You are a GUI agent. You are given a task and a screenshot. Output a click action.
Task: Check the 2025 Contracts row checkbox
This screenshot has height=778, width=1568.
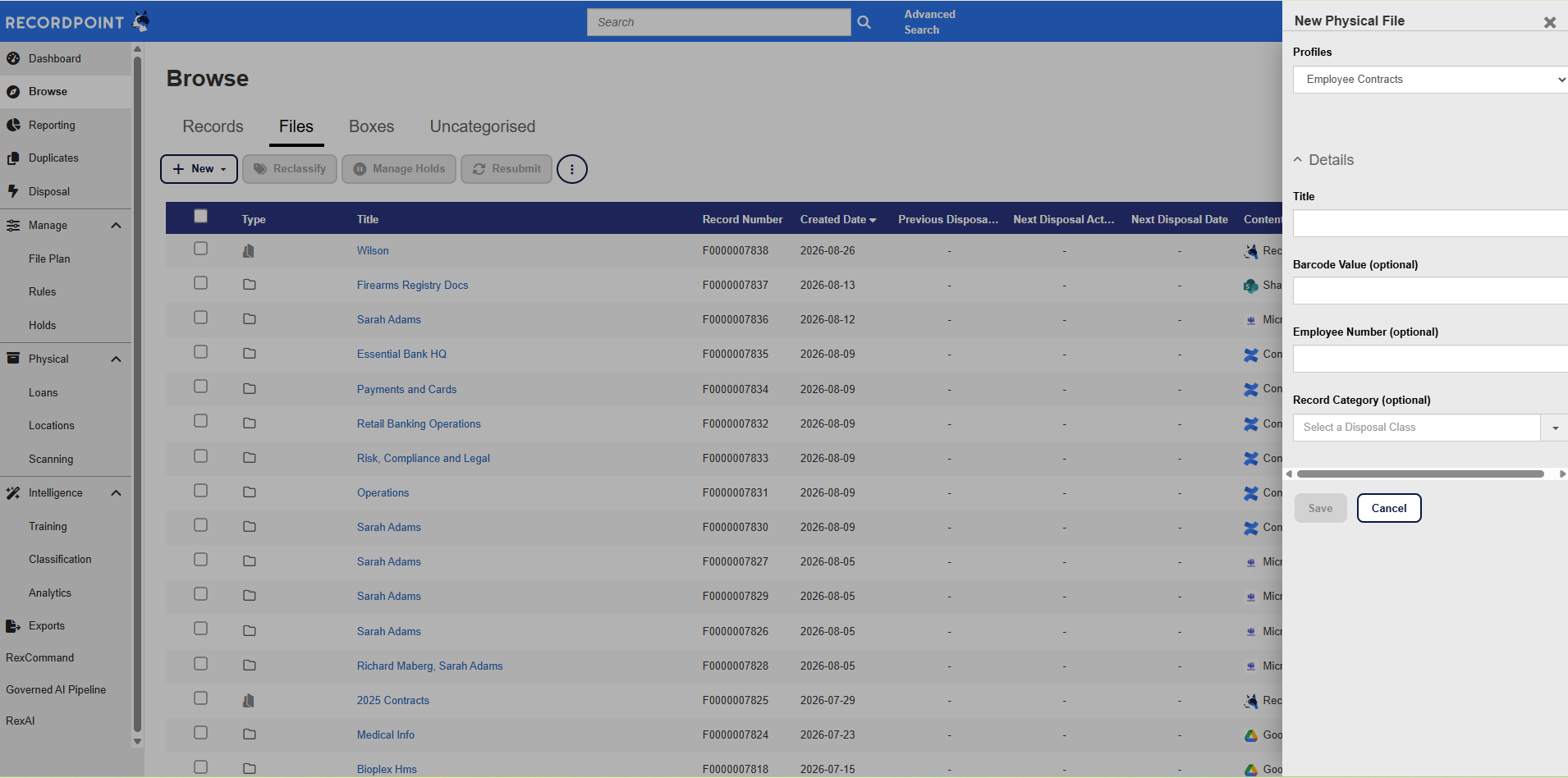coord(200,698)
